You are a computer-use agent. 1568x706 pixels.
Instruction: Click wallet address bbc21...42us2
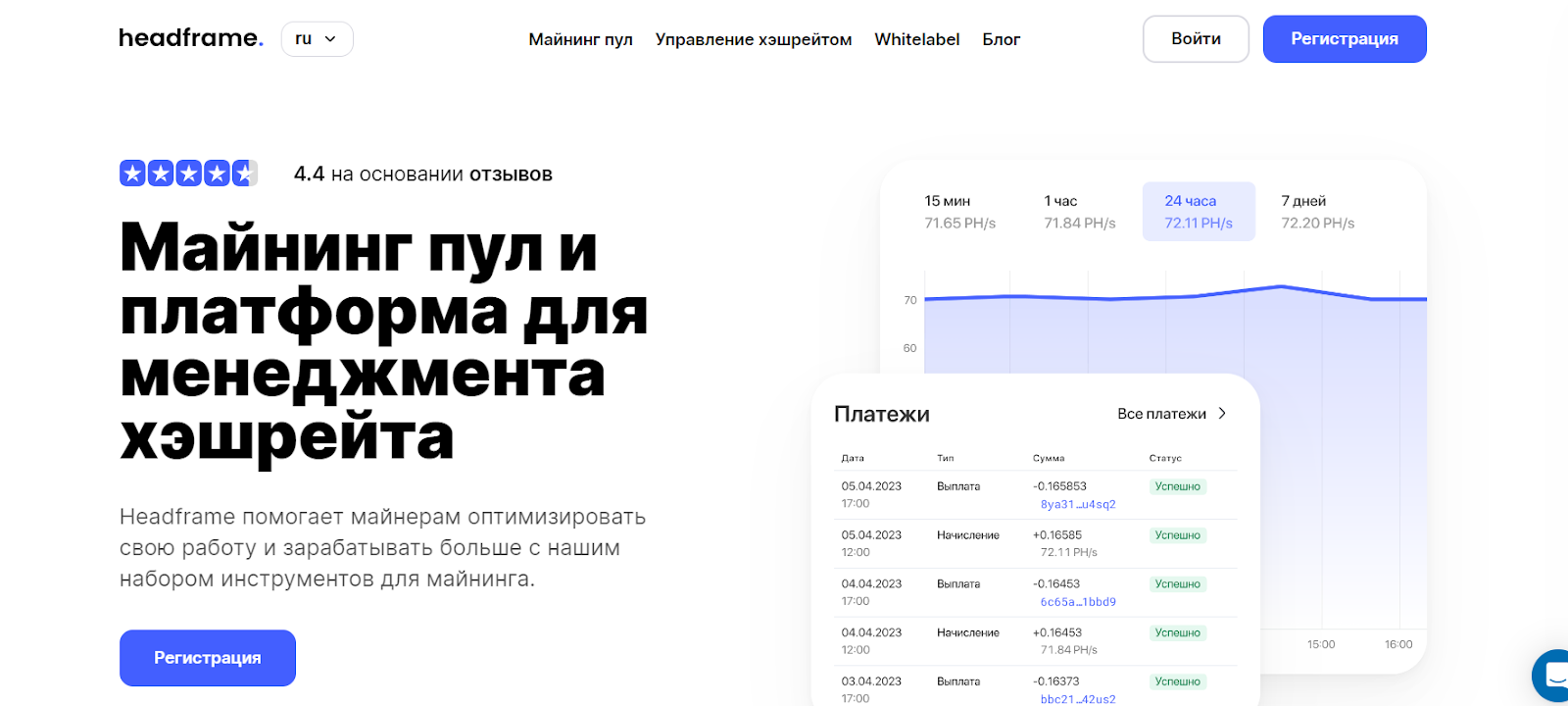pyautogui.click(x=1078, y=699)
